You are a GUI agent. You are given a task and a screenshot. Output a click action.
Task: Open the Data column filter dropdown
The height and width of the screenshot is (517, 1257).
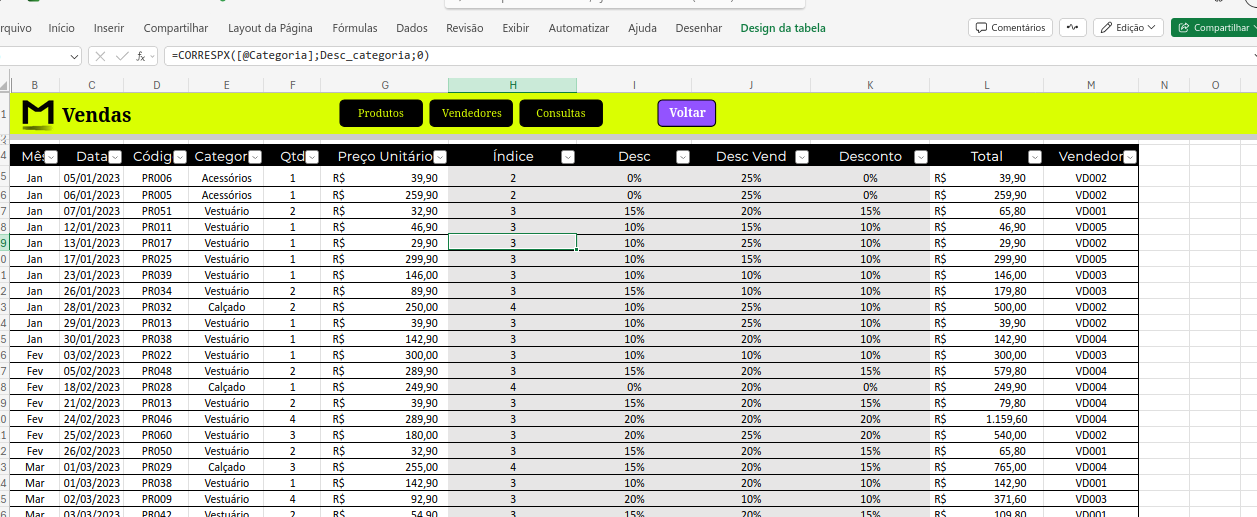pos(115,157)
